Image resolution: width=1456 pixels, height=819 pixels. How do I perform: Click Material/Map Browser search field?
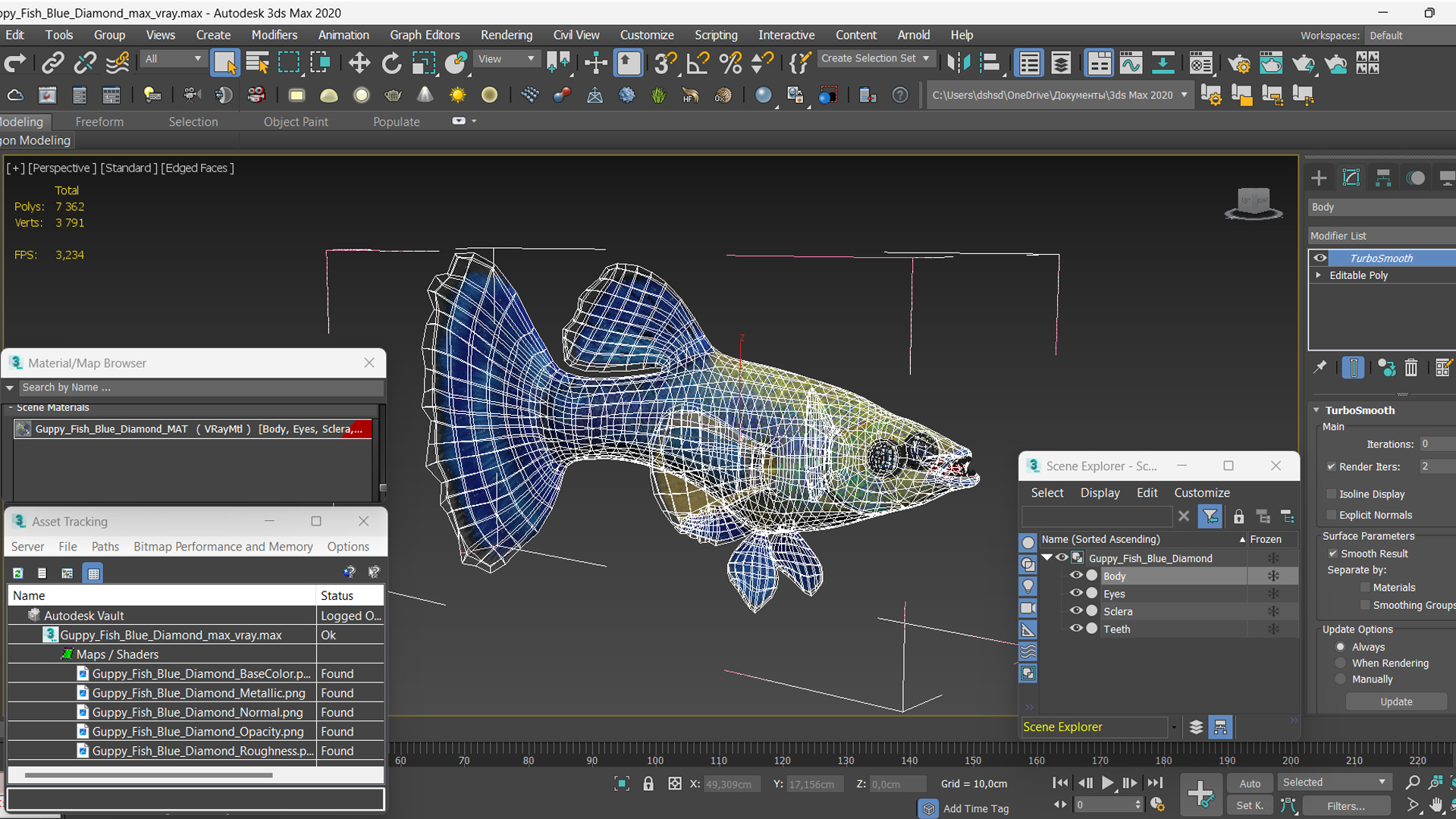coord(201,388)
